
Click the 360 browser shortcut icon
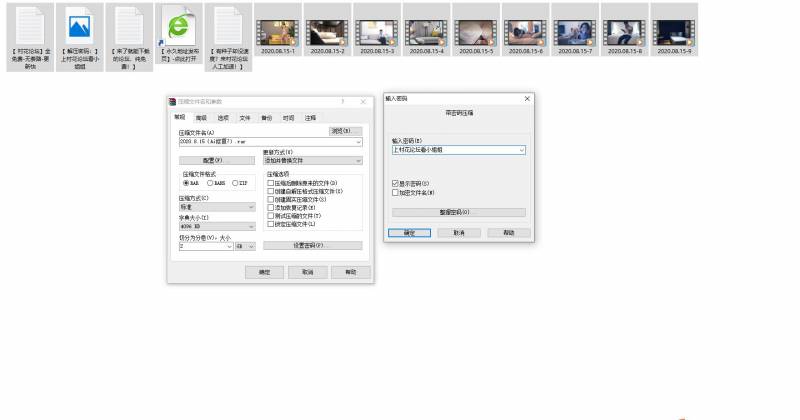180,25
